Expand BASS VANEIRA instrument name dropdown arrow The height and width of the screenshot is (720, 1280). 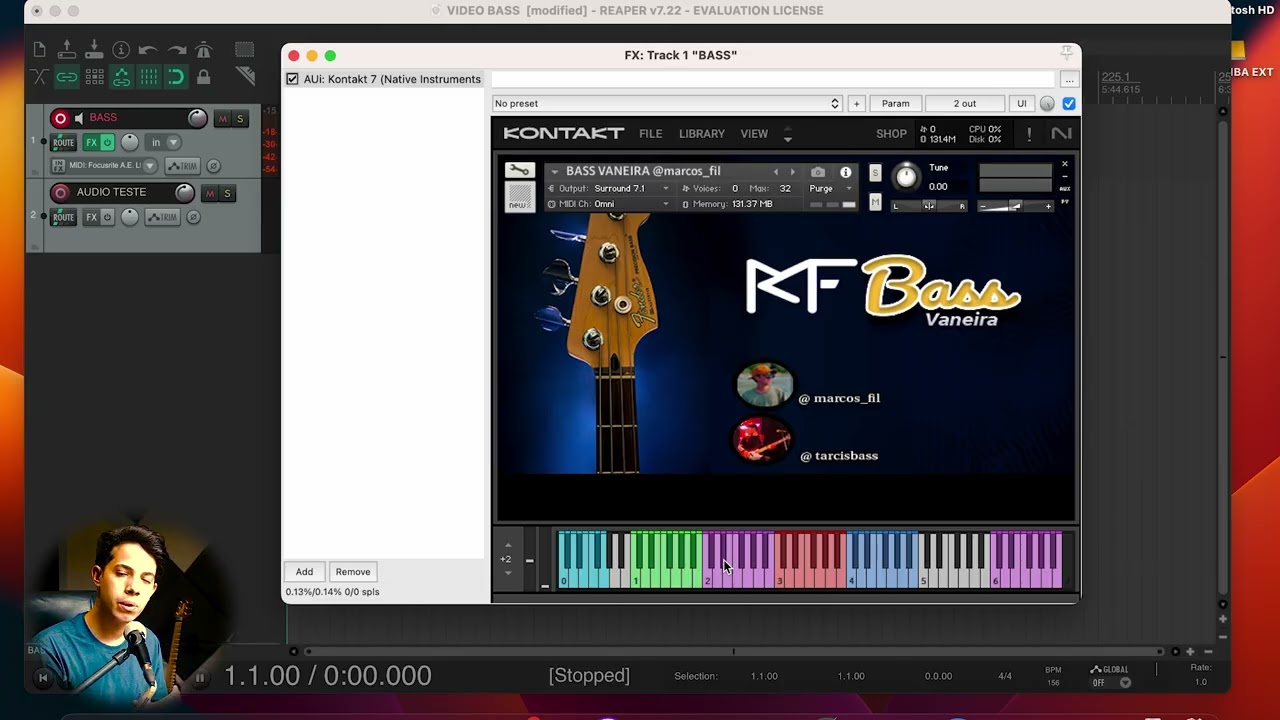pyautogui.click(x=554, y=172)
